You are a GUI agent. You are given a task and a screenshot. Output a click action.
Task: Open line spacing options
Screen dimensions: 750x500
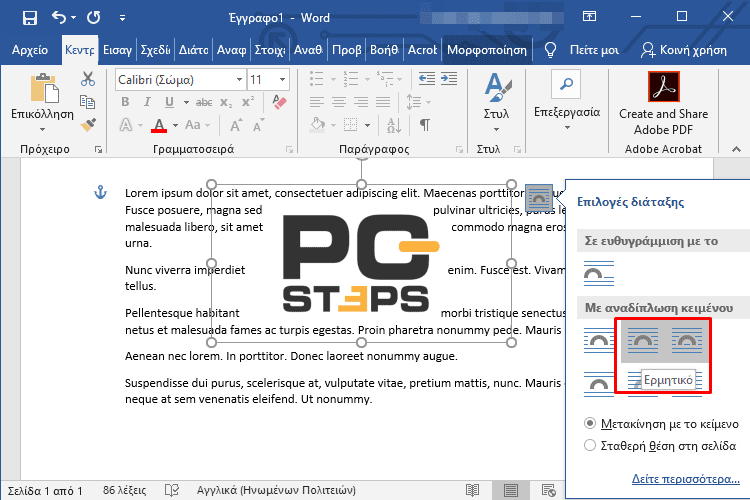(414, 102)
